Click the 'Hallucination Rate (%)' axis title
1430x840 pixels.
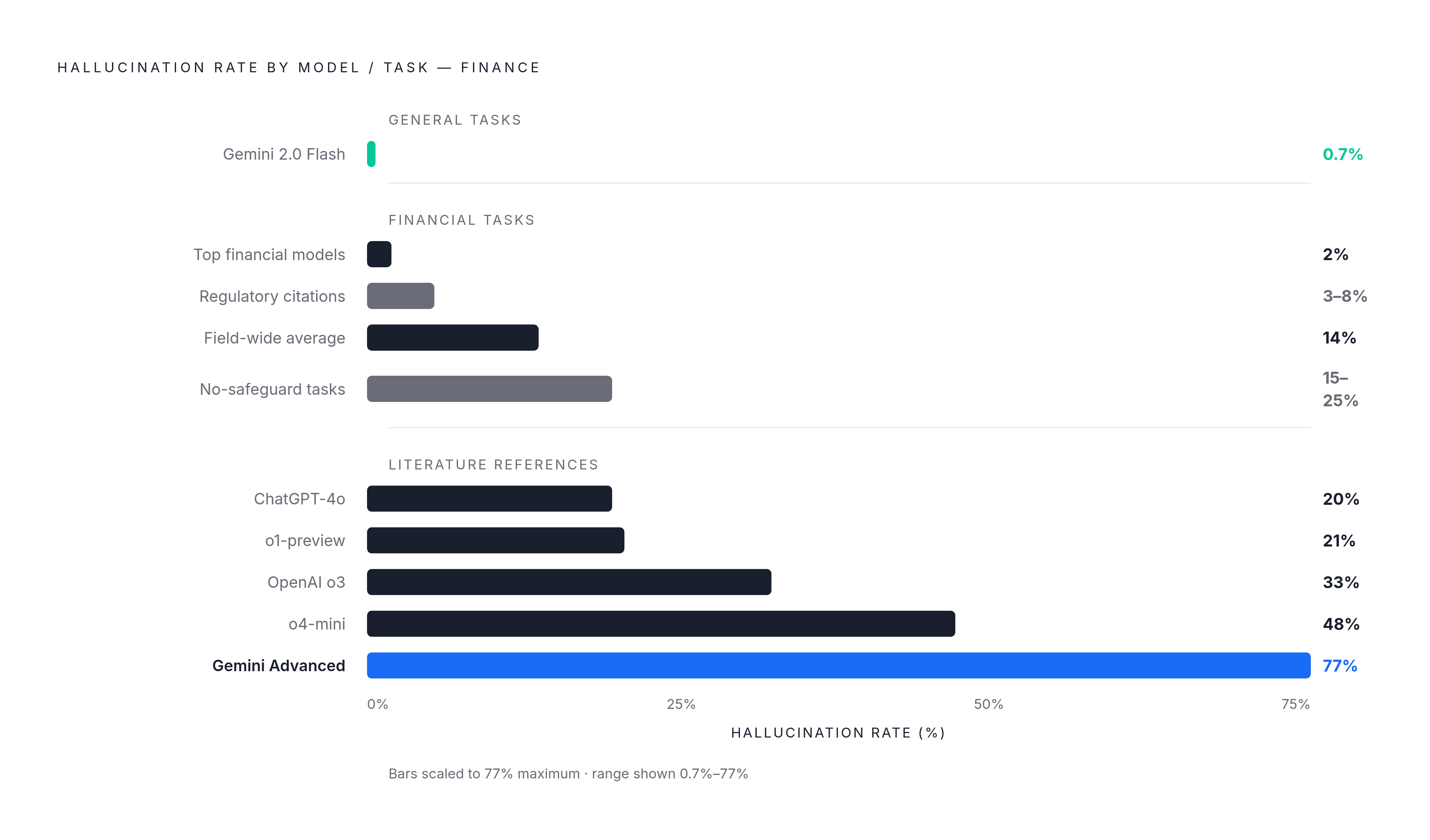click(x=839, y=733)
